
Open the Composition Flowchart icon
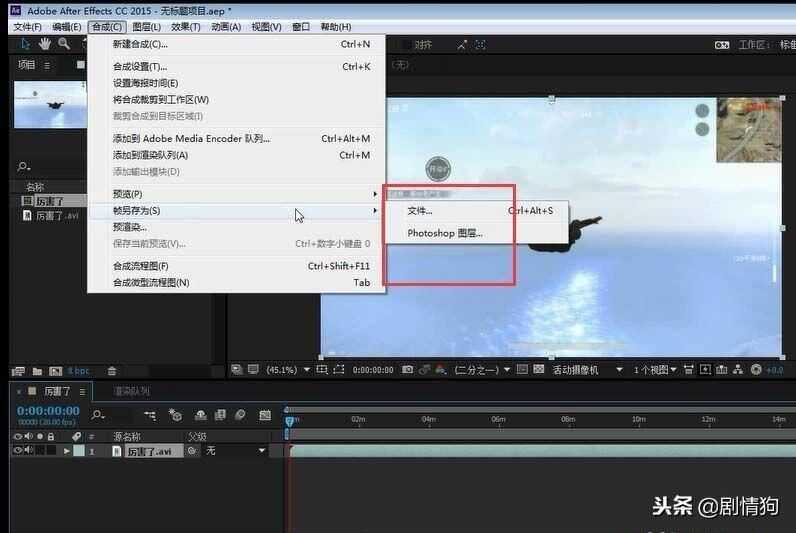tap(738, 370)
